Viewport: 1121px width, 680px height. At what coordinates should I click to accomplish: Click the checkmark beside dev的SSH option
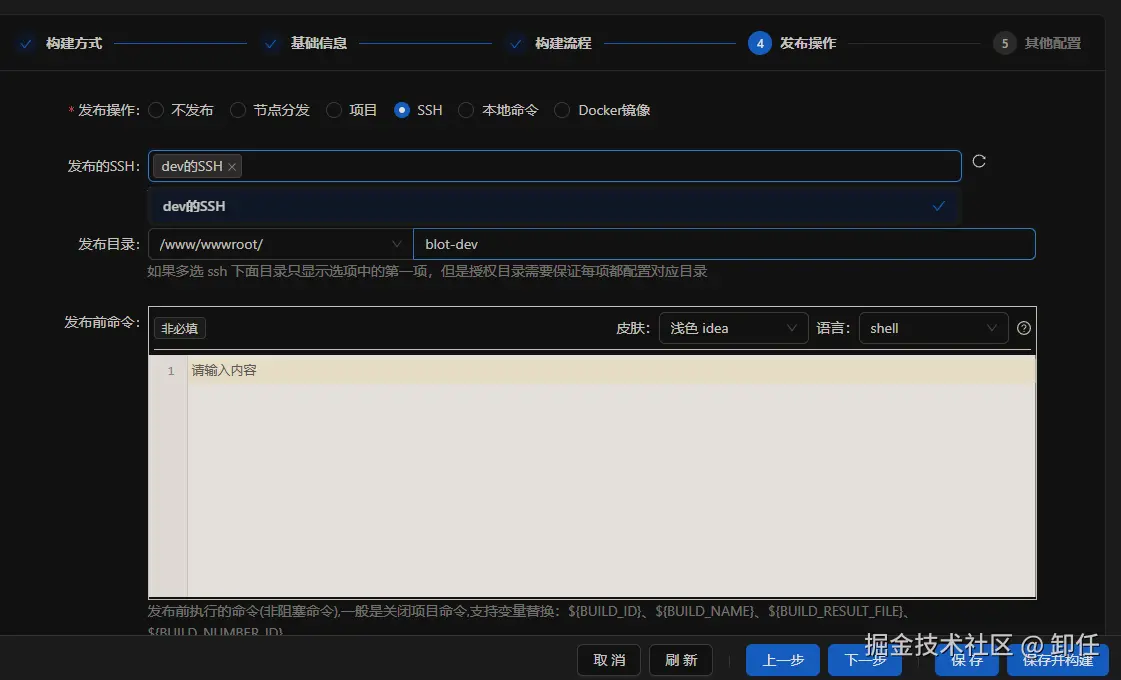[x=938, y=206]
